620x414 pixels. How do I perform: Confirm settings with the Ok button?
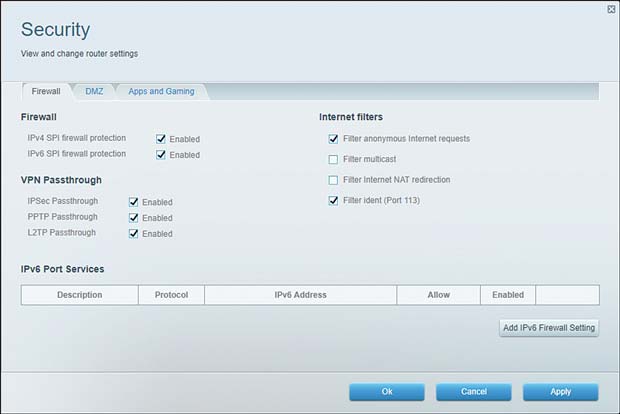point(387,391)
